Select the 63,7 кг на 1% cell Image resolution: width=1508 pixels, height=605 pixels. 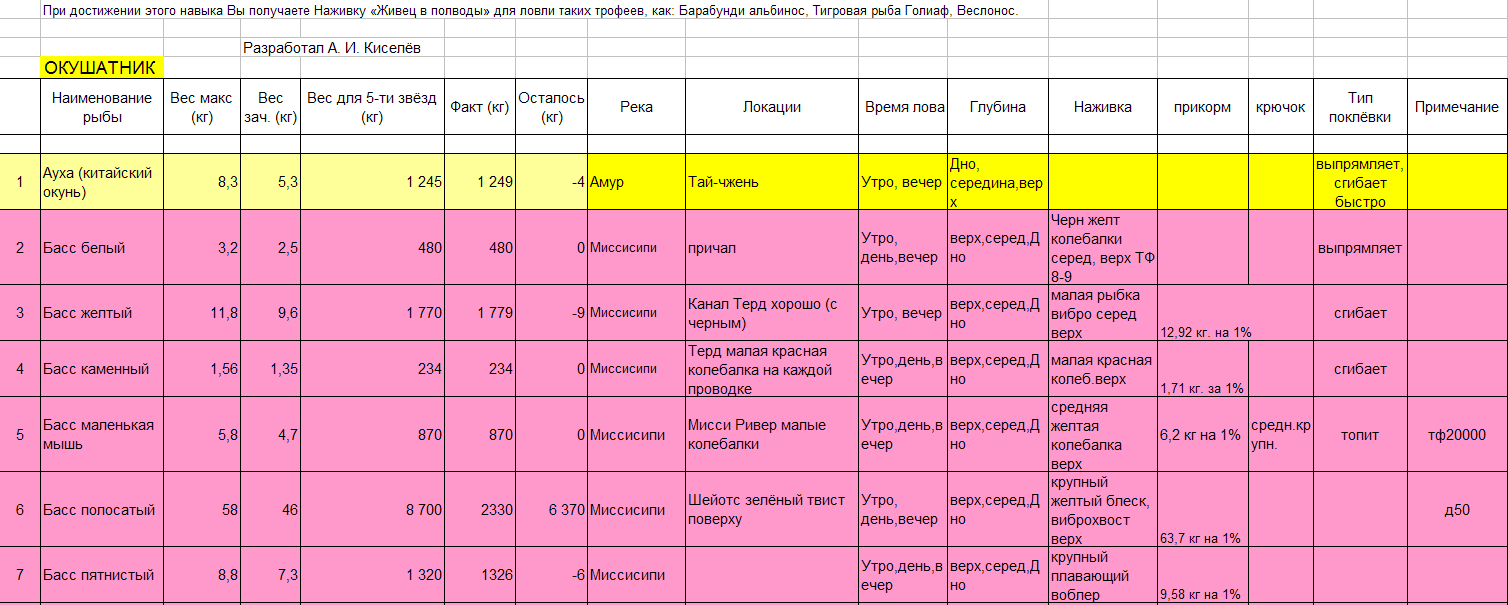(x=1202, y=510)
